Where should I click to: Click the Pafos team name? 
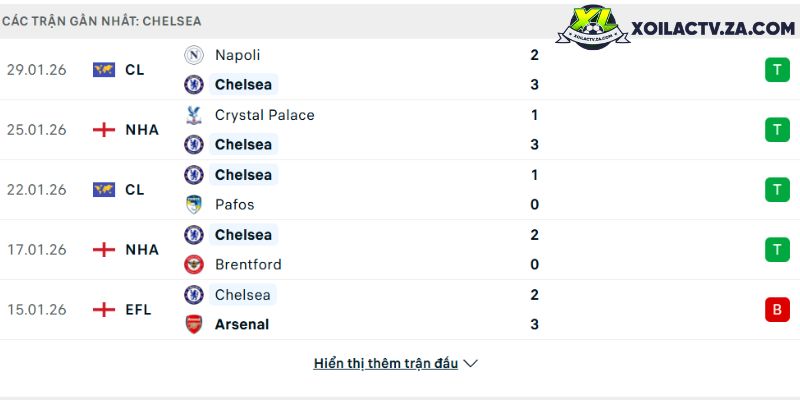coord(234,205)
